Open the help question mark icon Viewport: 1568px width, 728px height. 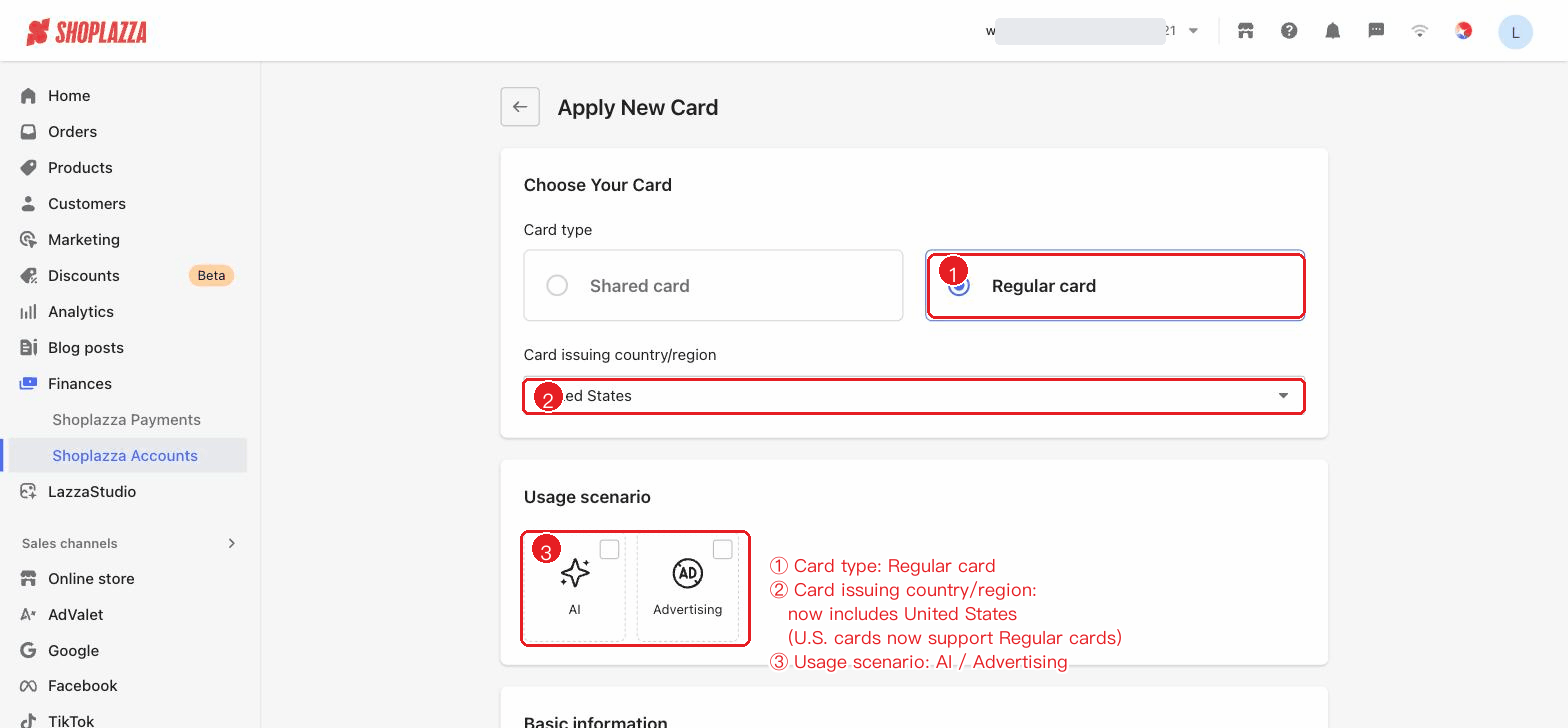pyautogui.click(x=1289, y=31)
